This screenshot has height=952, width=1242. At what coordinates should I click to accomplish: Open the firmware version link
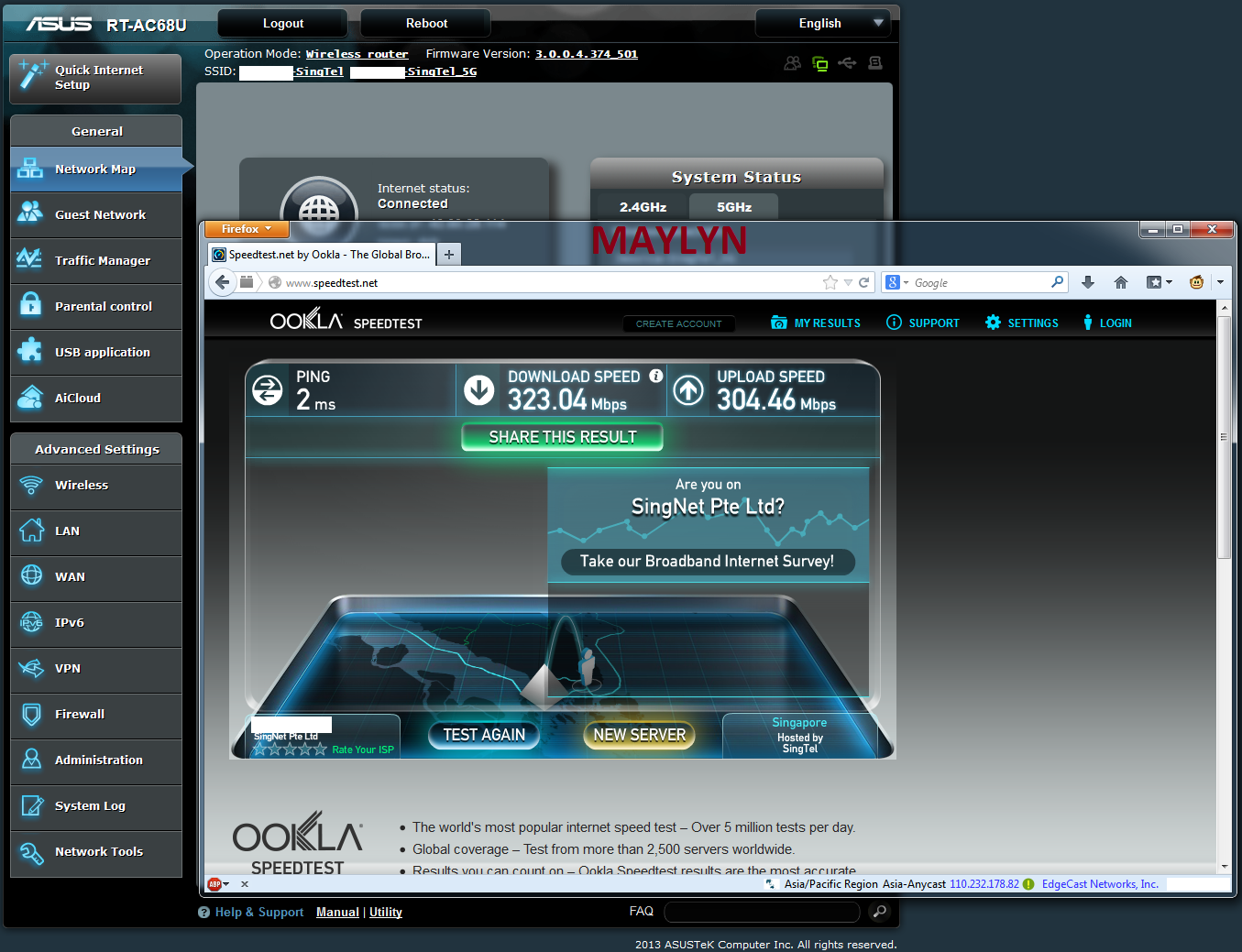click(586, 54)
